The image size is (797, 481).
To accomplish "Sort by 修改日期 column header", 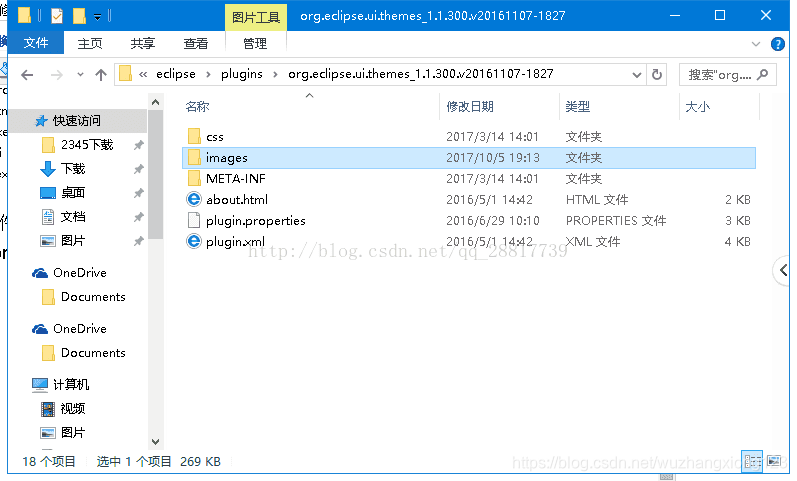I will point(470,107).
